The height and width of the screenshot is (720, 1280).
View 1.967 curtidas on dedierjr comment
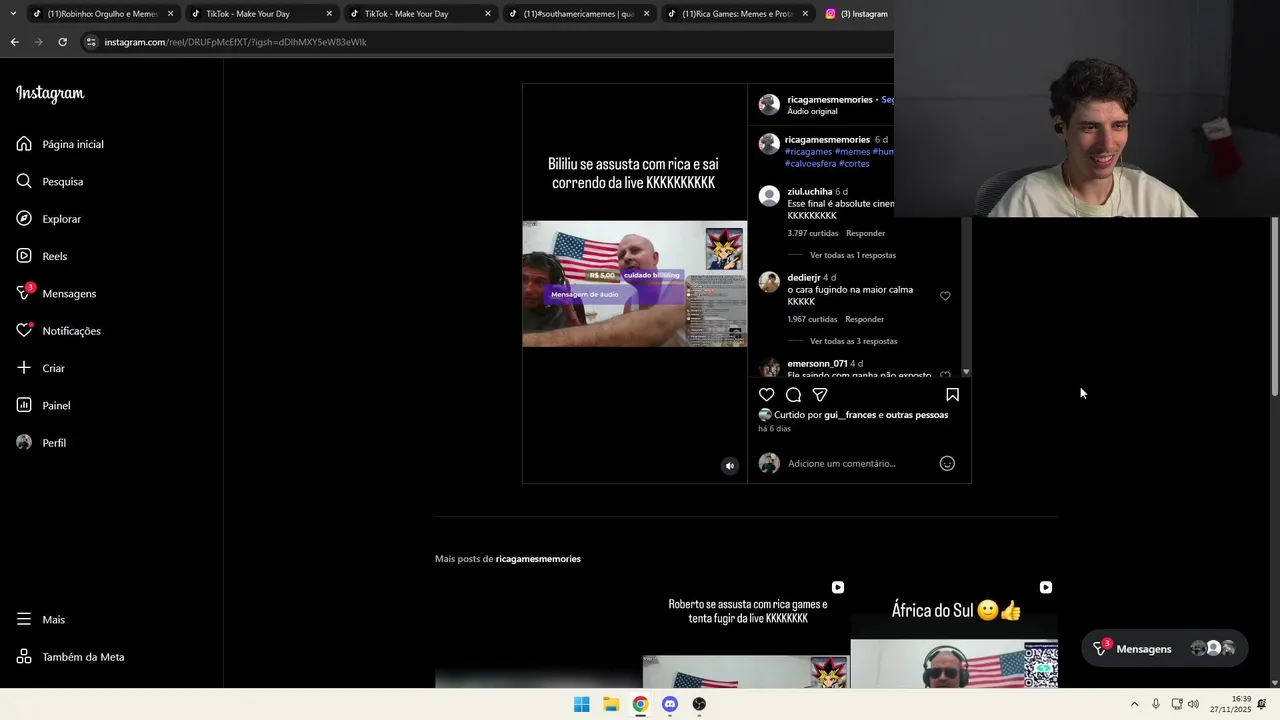click(812, 319)
